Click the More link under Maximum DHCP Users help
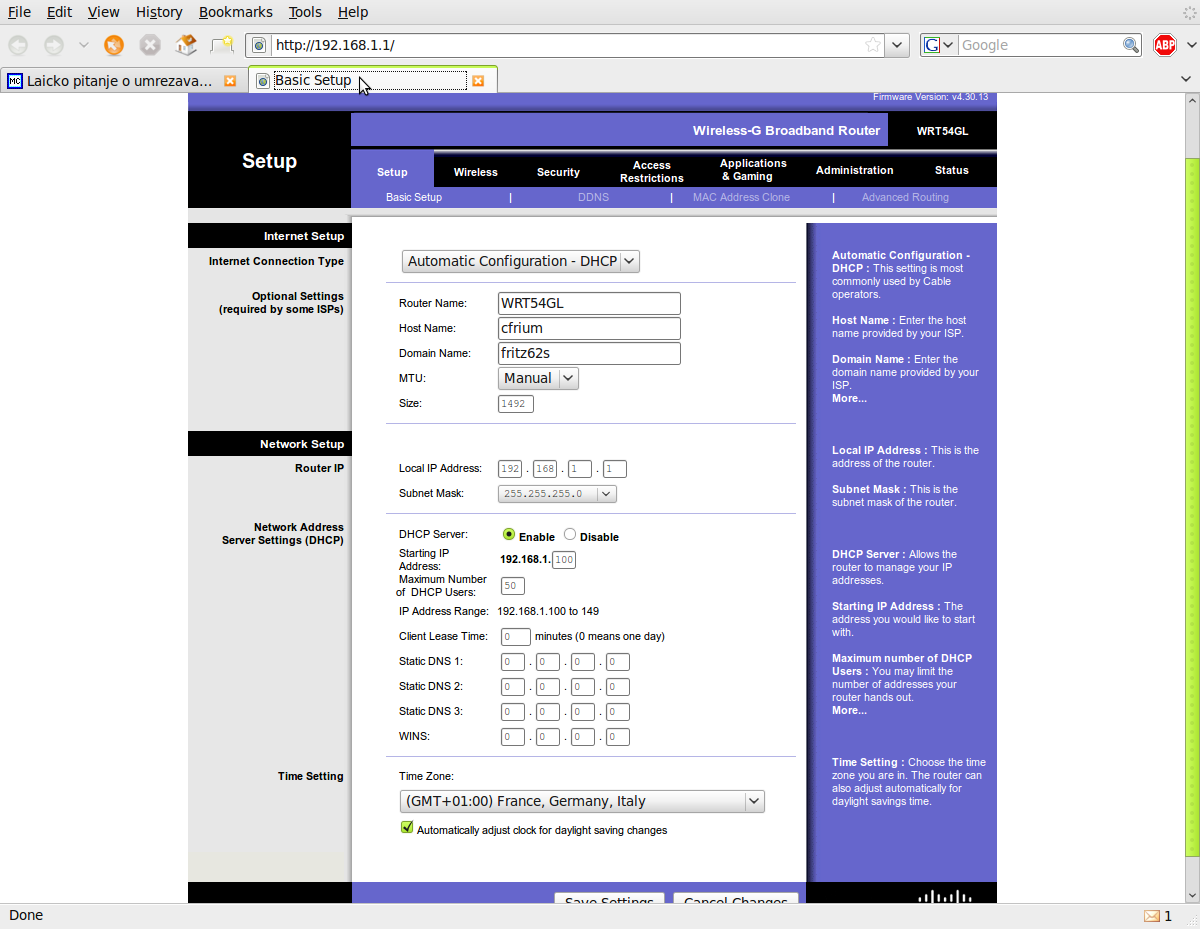The height and width of the screenshot is (929, 1200). [x=849, y=710]
